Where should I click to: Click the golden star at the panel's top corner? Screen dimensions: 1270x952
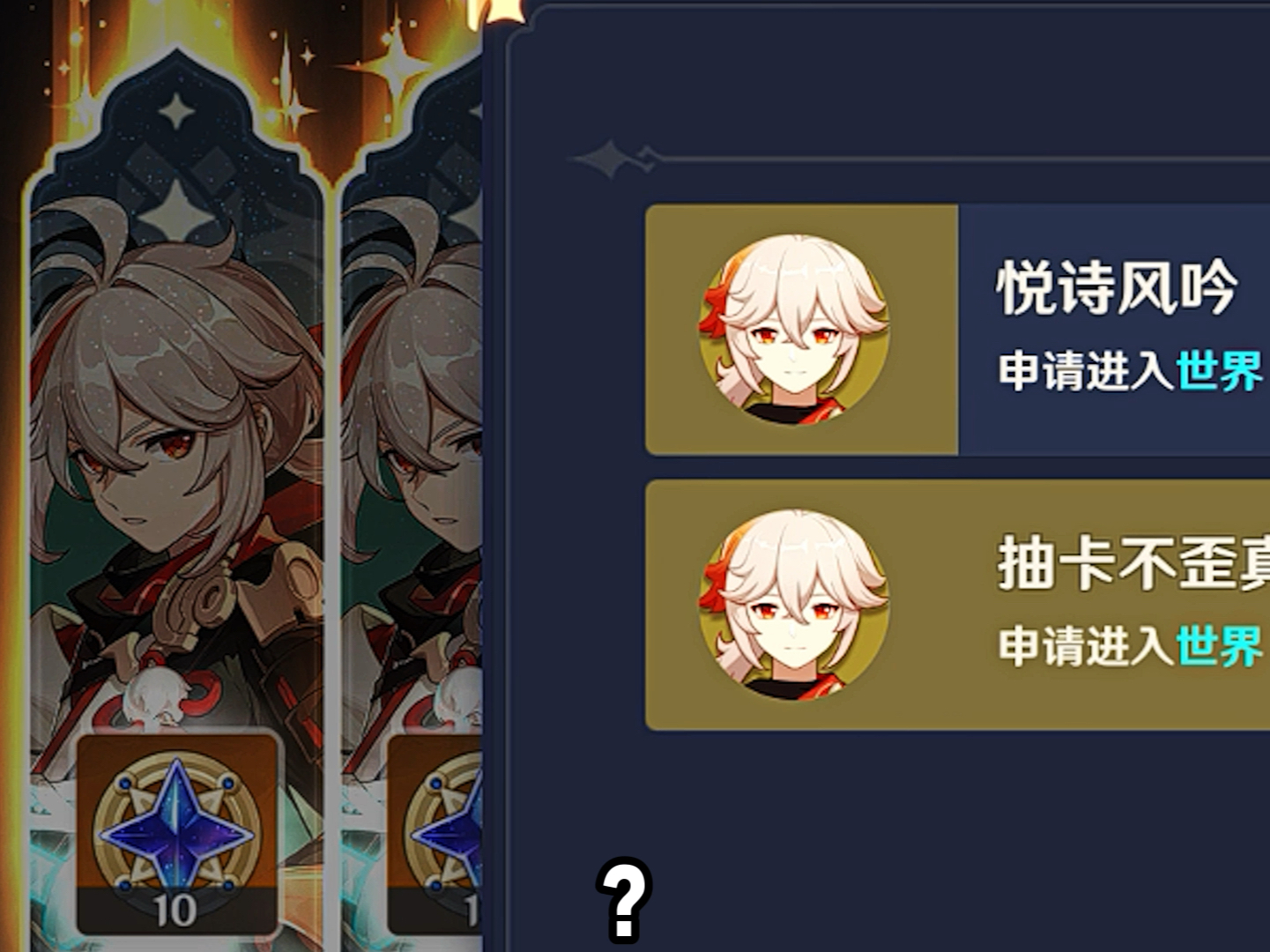point(499,12)
